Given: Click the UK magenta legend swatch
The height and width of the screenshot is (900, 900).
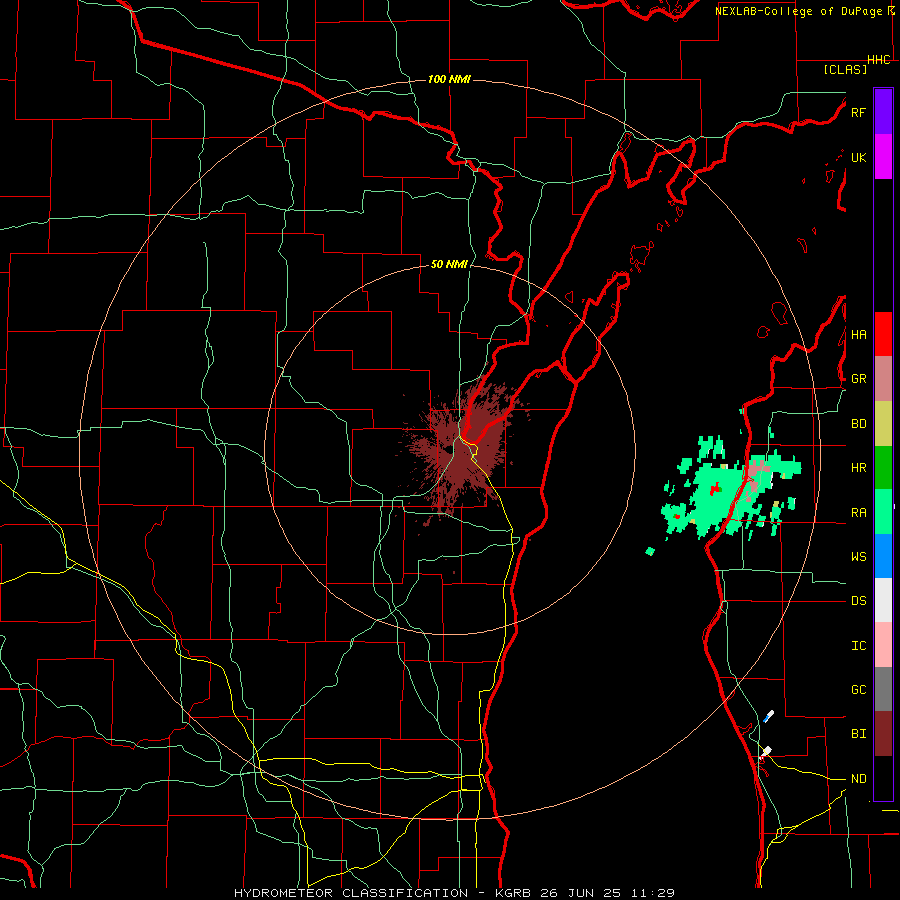Looking at the screenshot, I should (x=883, y=157).
